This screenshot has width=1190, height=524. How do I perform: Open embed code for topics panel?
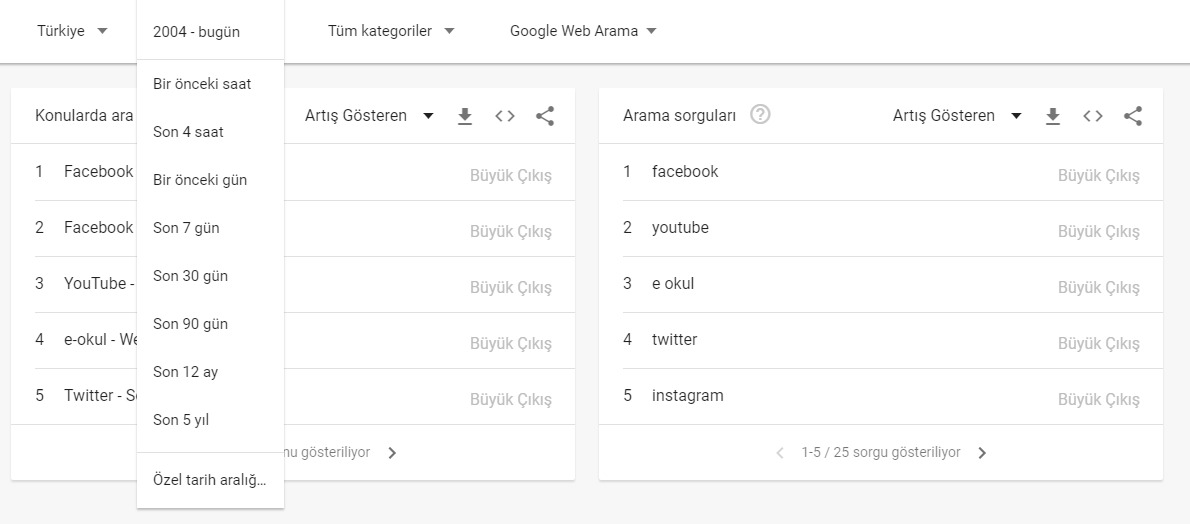(x=505, y=116)
